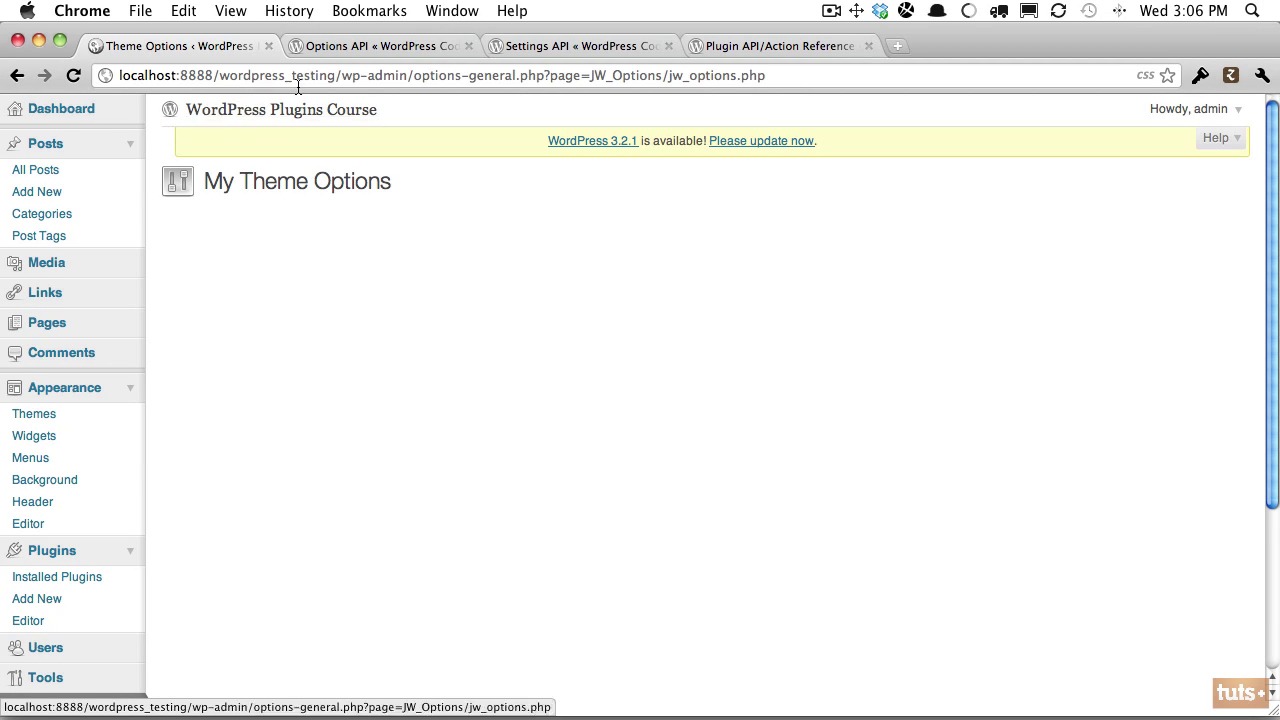This screenshot has width=1280, height=720.
Task: Click the Dashboard house icon
Action: (x=14, y=108)
